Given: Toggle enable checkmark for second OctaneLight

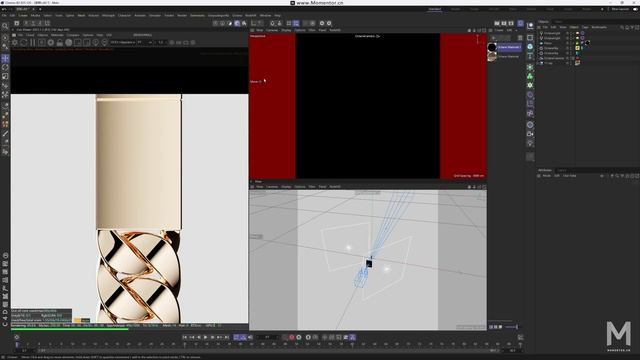Looking at the screenshot, I should click(x=572, y=38).
